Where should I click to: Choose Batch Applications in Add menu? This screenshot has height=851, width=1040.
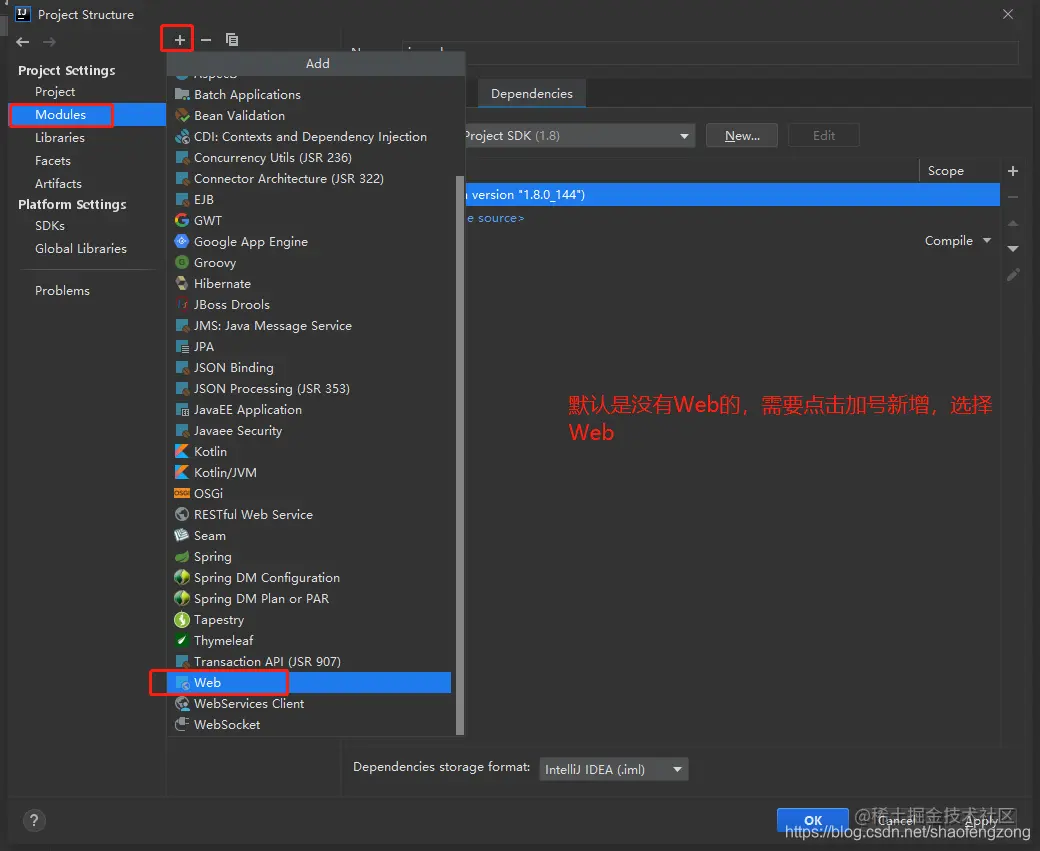point(309,94)
